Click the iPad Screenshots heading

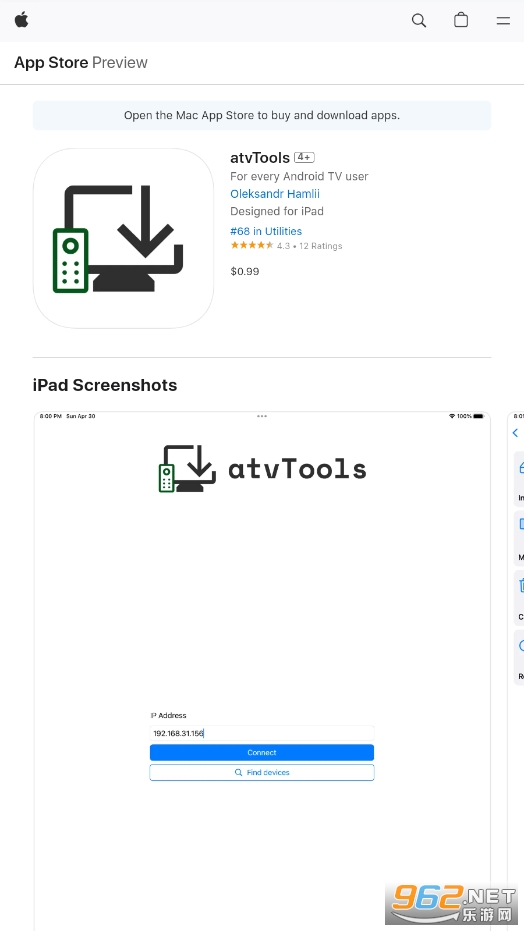[x=105, y=385]
